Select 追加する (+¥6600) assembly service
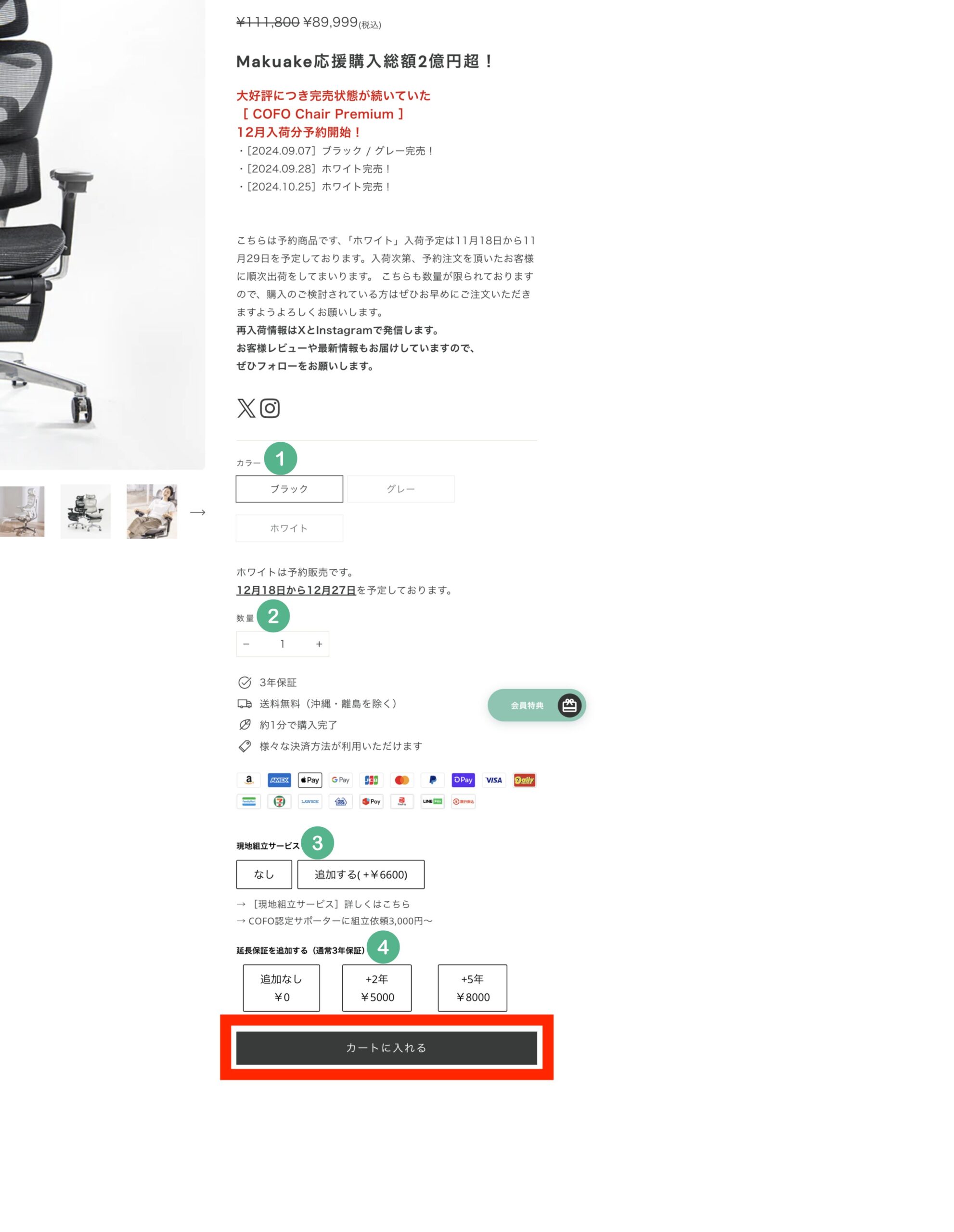This screenshot has width=954, height=1232. click(361, 875)
